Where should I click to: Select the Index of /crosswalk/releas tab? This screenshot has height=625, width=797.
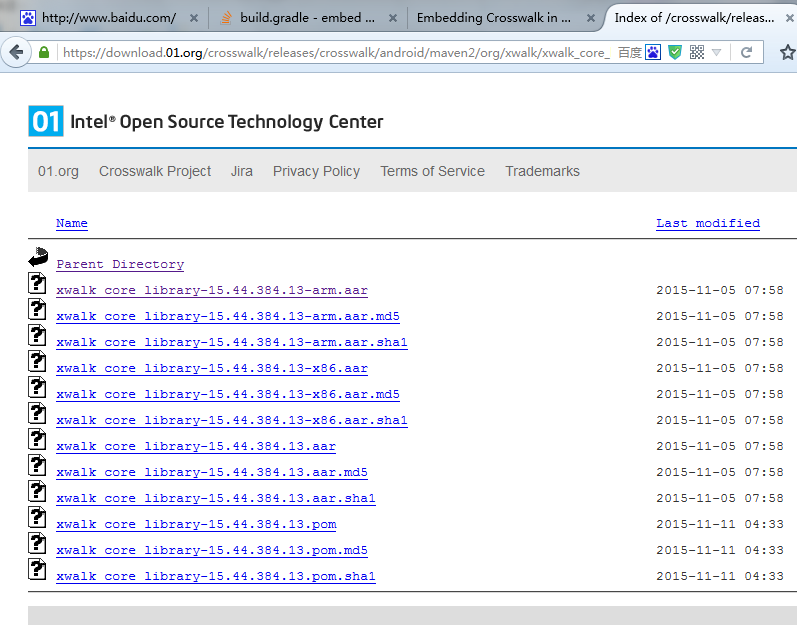(694, 18)
